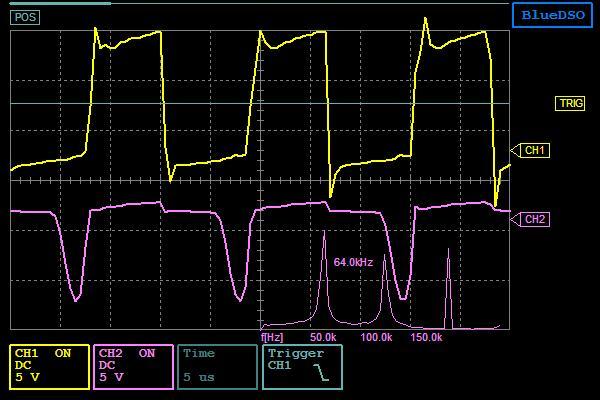Select the CH2 position marker
Image resolution: width=600 pixels, height=400 pixels.
coord(530,219)
